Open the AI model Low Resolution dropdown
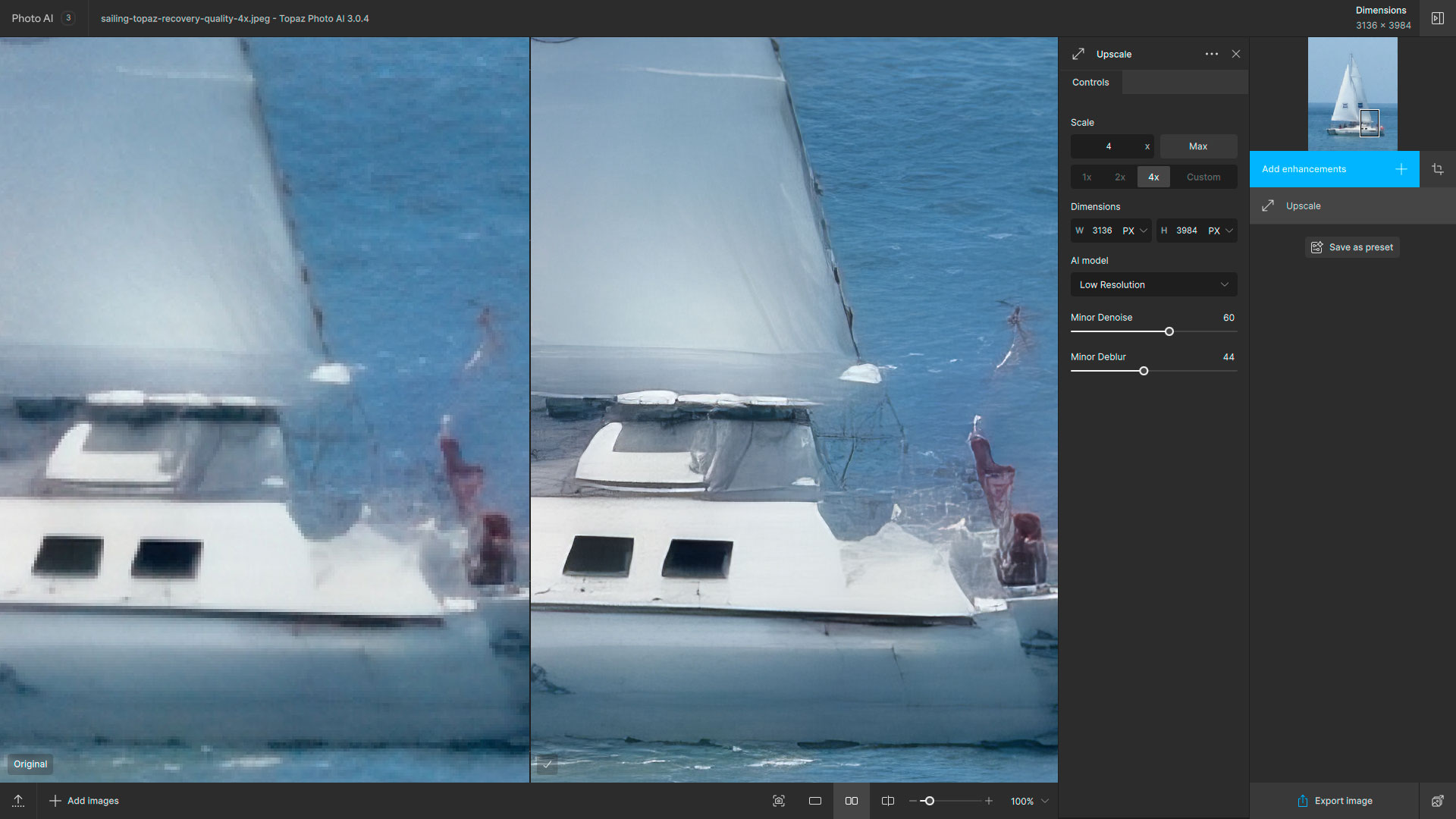This screenshot has height=819, width=1456. pyautogui.click(x=1153, y=284)
